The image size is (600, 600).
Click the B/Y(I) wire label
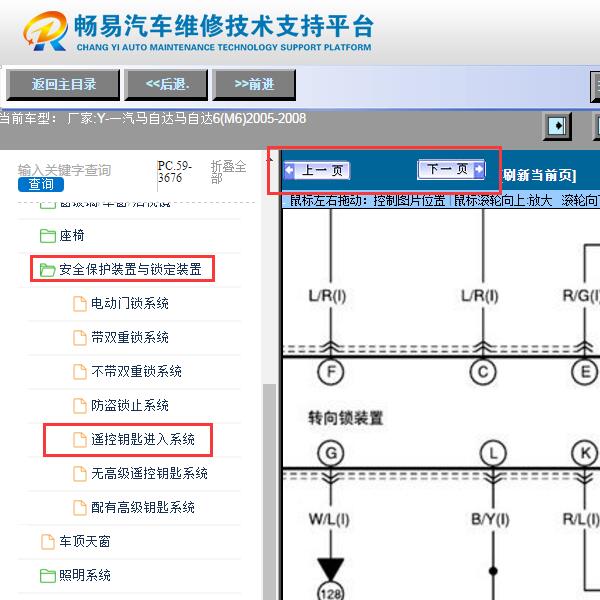click(490, 519)
